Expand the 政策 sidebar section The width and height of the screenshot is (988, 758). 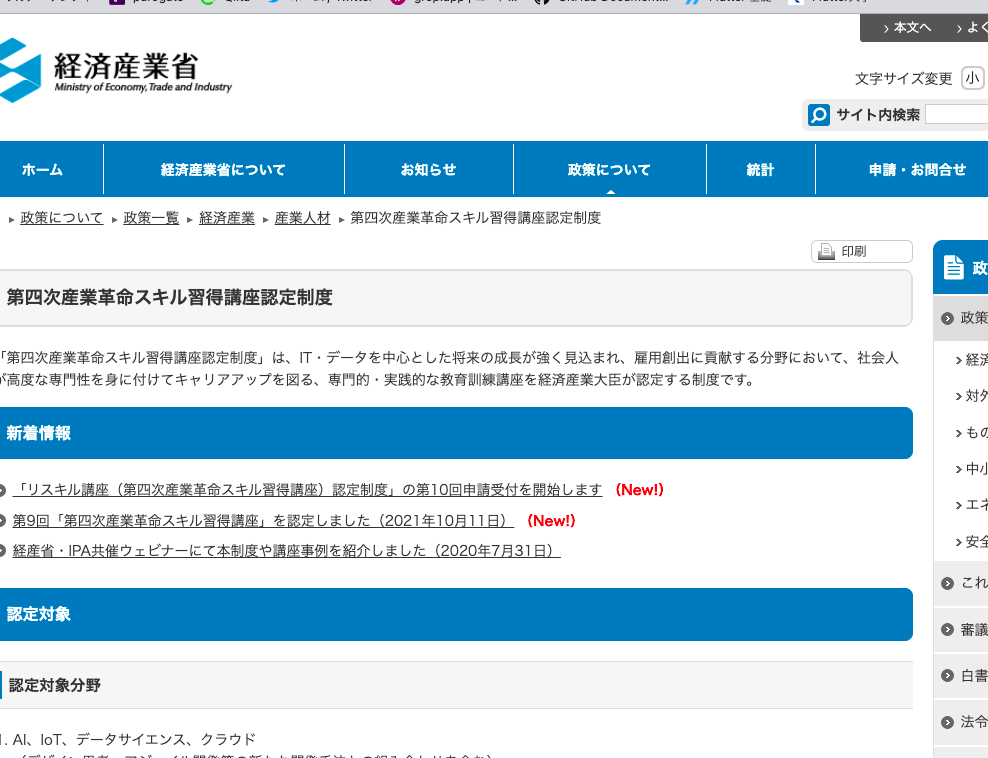[961, 318]
